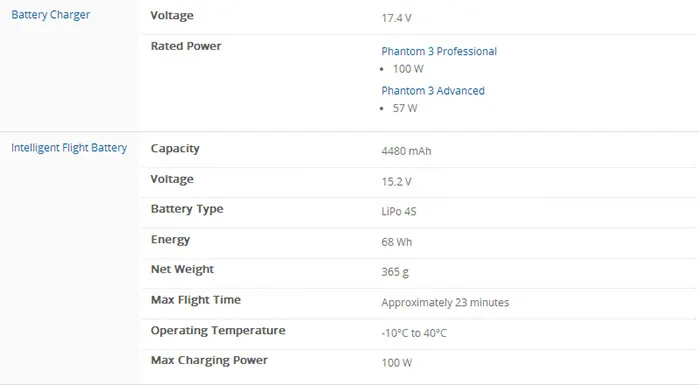Click the 17.4 V charger voltage value
This screenshot has height=385, width=700.
pos(396,18)
